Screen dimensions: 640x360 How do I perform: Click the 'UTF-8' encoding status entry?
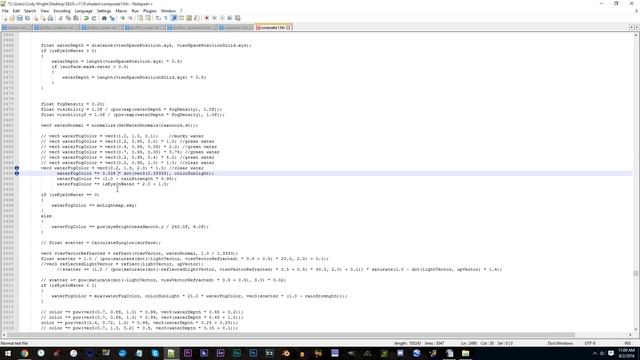click(x=590, y=343)
